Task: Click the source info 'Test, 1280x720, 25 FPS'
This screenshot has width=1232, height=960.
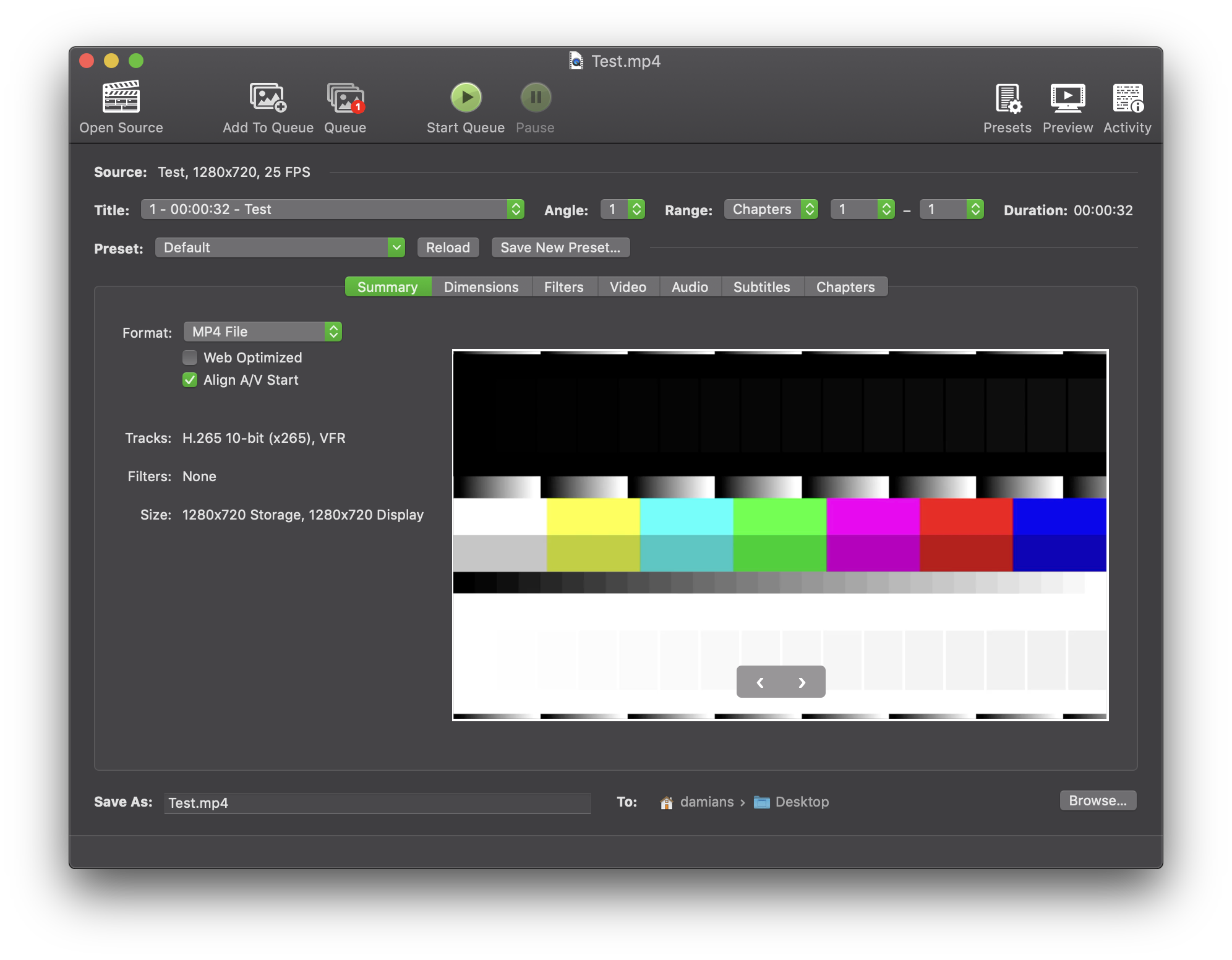Action: click(x=234, y=172)
